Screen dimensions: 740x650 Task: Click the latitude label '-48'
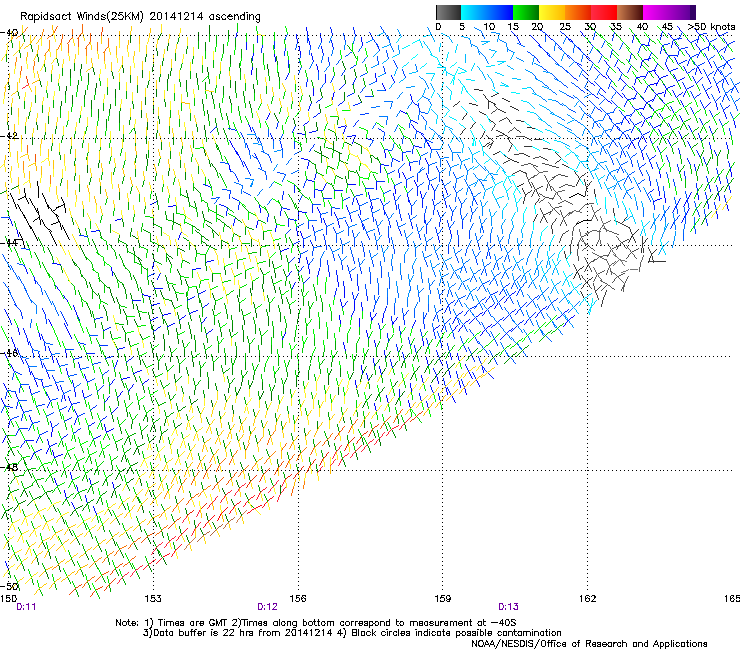[9, 467]
